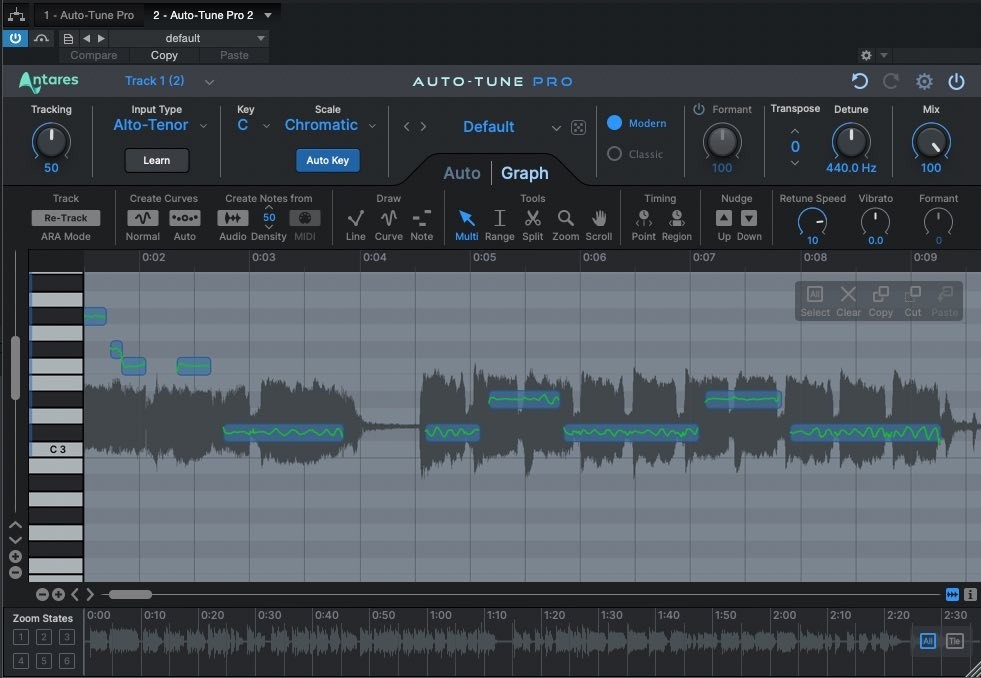Expand plugin instance list arrow

pos(268,15)
